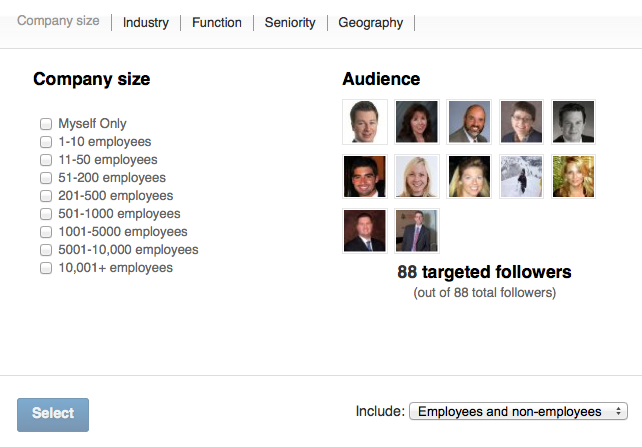Go to the Seniority tab
Screen dimensions: 642x447
click(290, 22)
